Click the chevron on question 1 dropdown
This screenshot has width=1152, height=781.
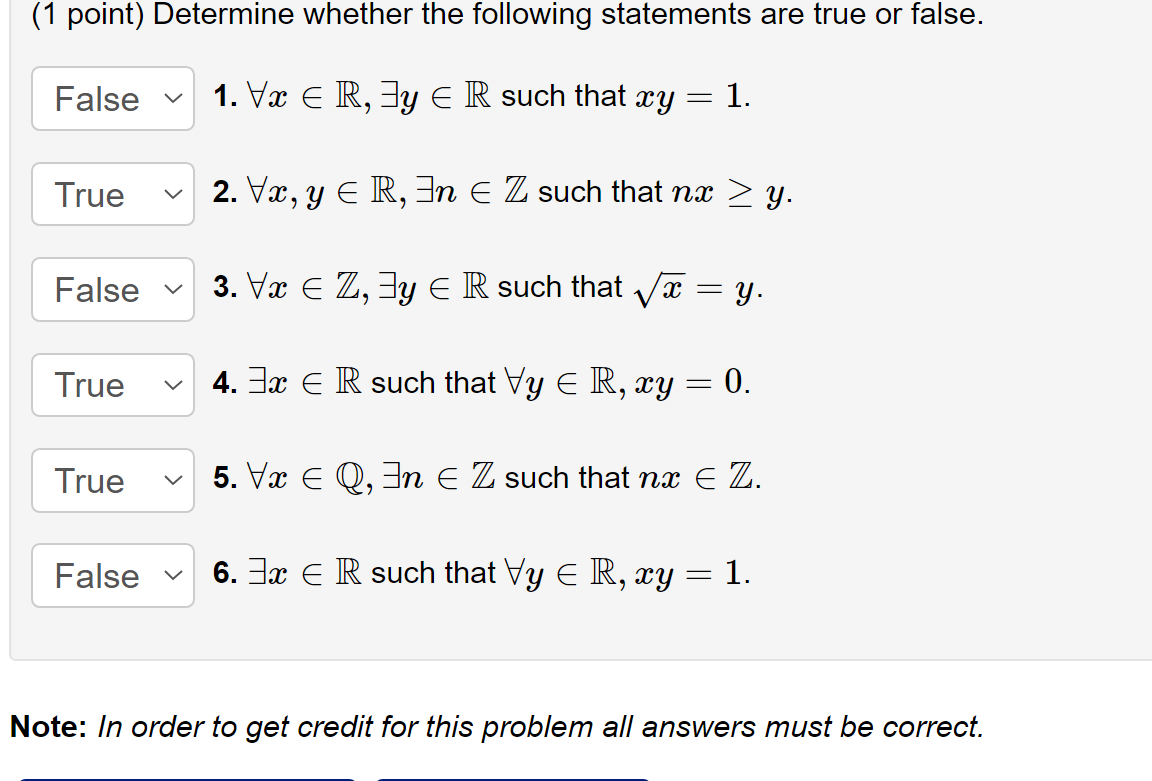tap(171, 99)
